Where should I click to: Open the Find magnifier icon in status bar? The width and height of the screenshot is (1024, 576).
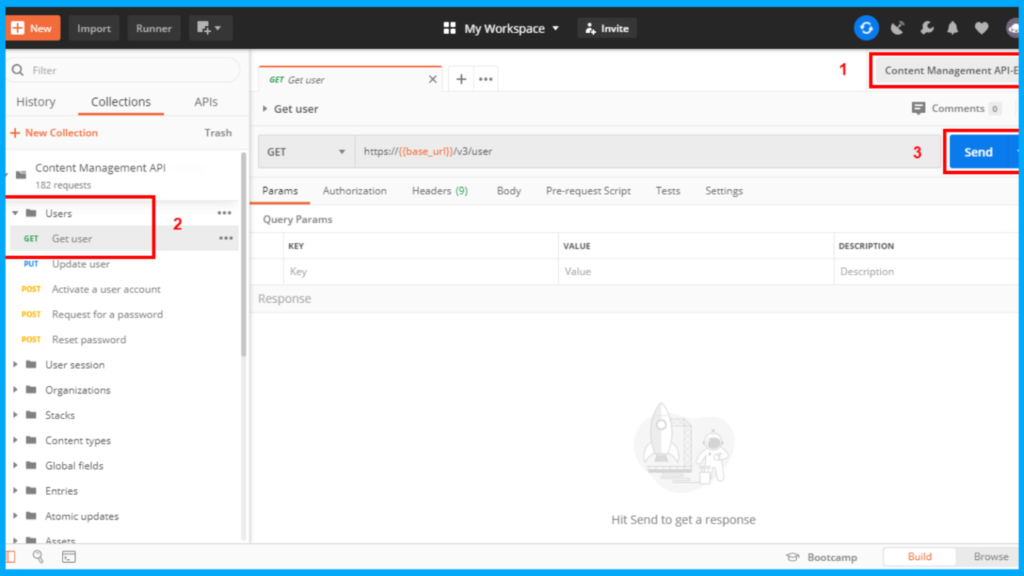coord(38,557)
